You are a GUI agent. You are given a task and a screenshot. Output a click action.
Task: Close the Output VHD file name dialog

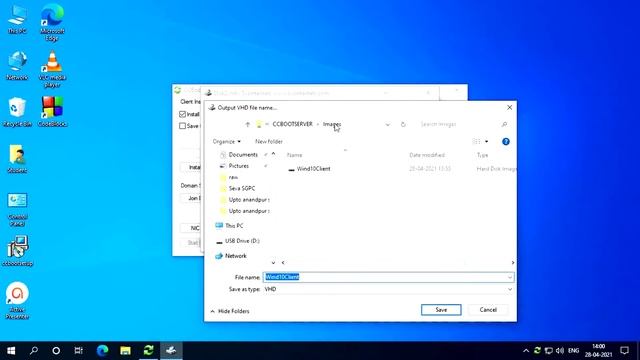[509, 107]
